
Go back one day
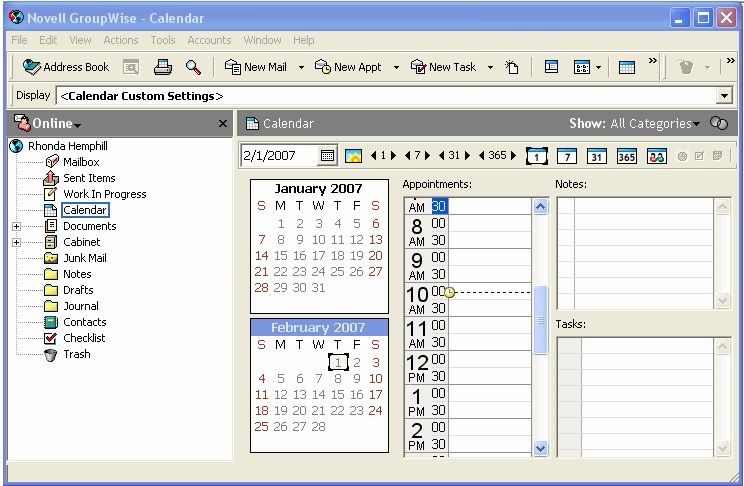(374, 155)
